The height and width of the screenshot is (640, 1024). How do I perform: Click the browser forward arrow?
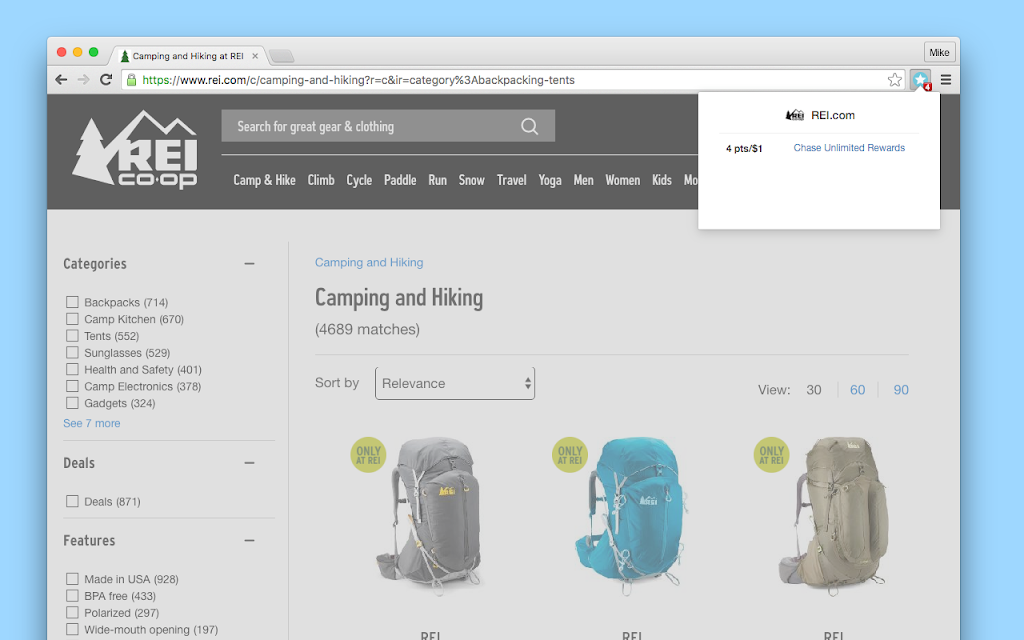84,80
